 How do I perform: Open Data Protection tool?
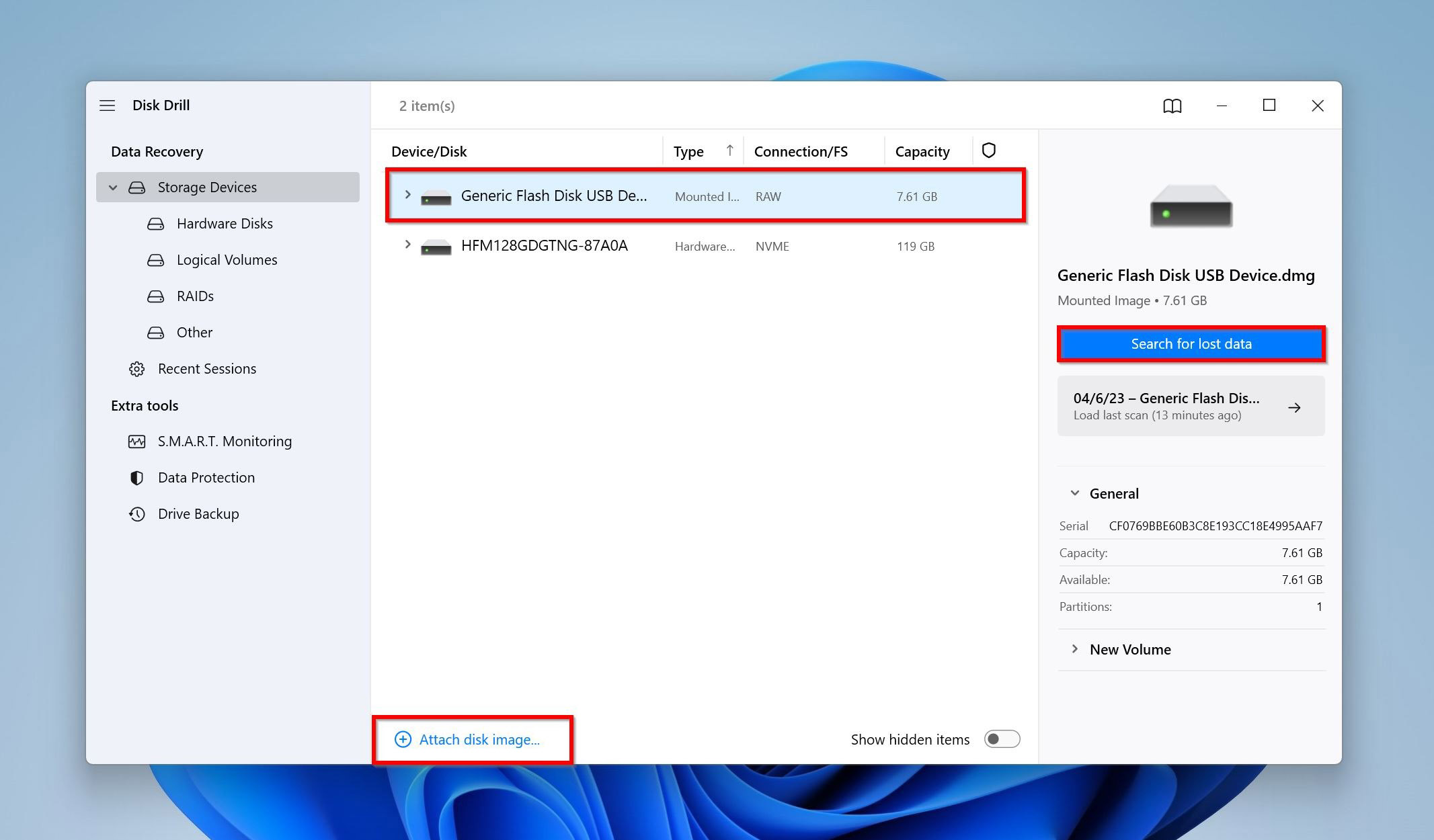[x=206, y=478]
